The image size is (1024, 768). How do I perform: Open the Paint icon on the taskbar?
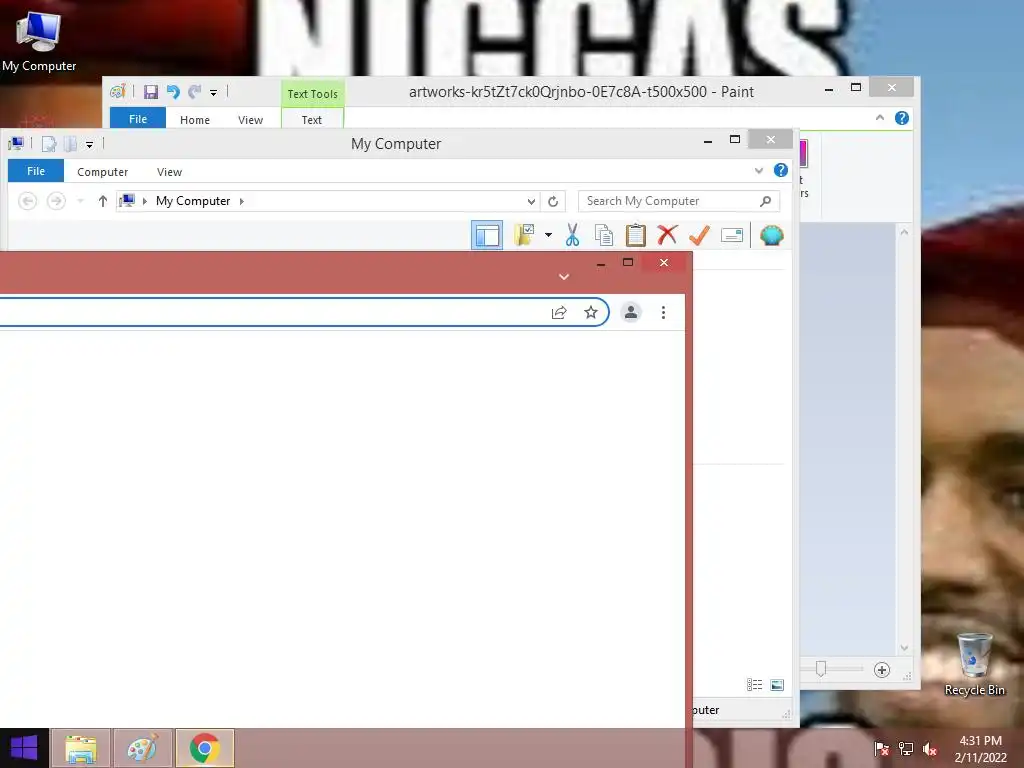coord(142,748)
